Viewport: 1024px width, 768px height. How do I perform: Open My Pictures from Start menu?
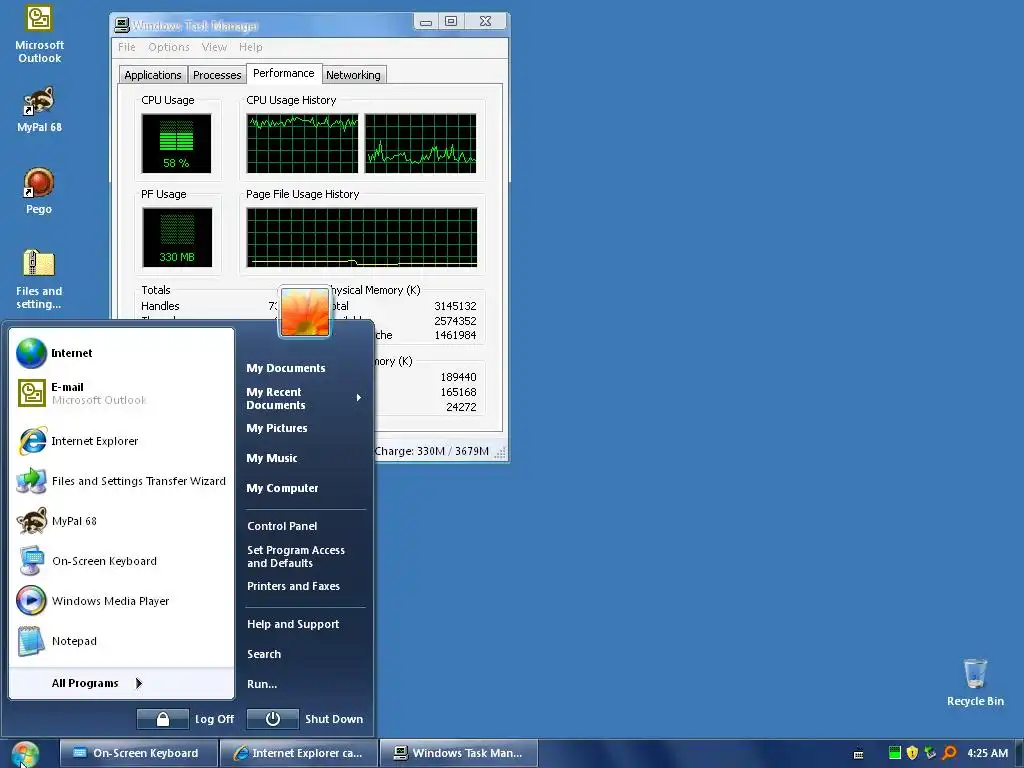pyautogui.click(x=277, y=428)
